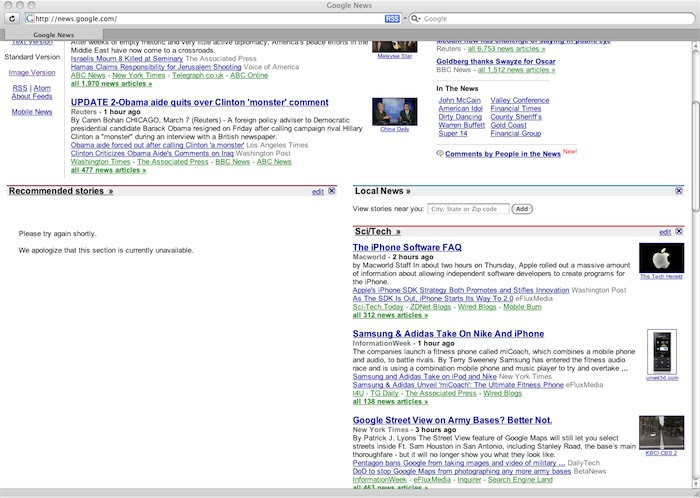700x498 pixels.
Task: Open Samsung & Adidas Take On Nike headline
Action: pyautogui.click(x=448, y=334)
